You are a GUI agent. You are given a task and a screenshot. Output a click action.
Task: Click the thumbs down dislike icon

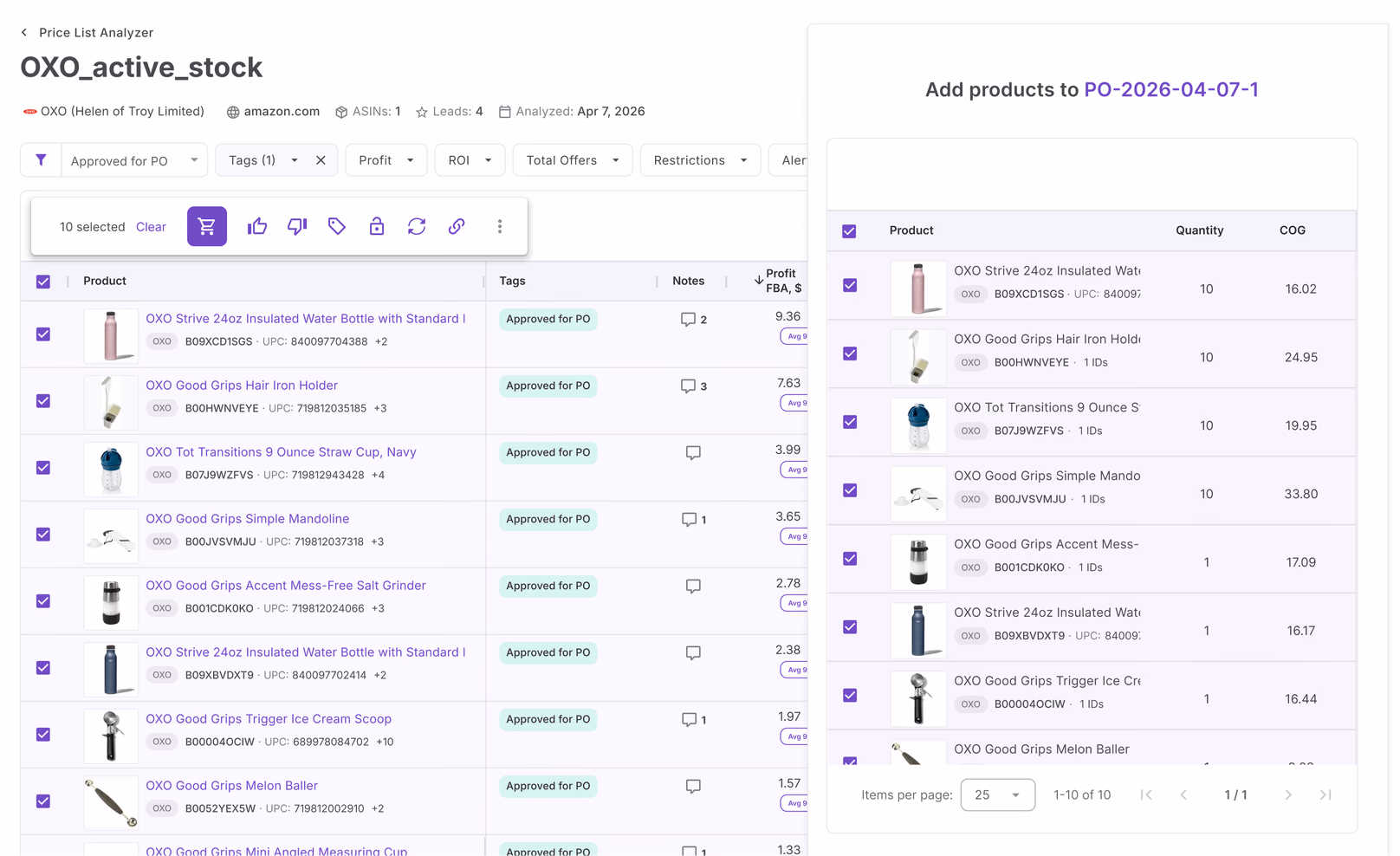(x=297, y=226)
